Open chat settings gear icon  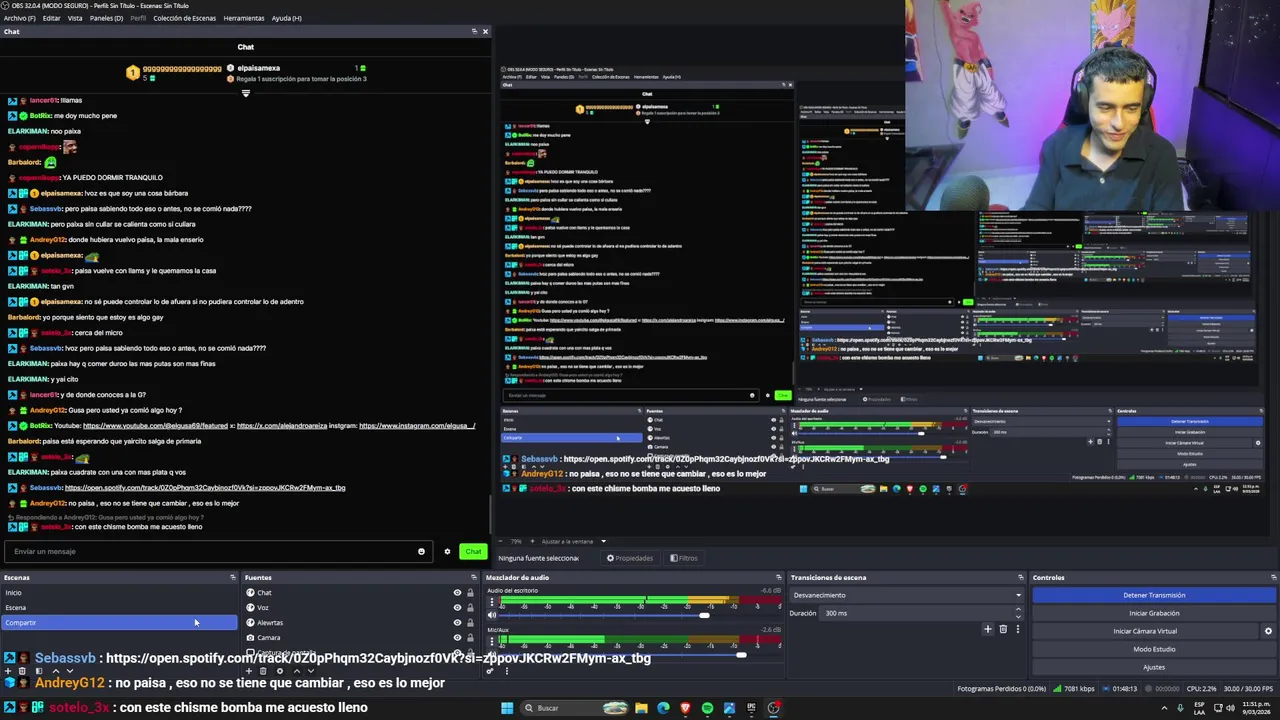[447, 551]
